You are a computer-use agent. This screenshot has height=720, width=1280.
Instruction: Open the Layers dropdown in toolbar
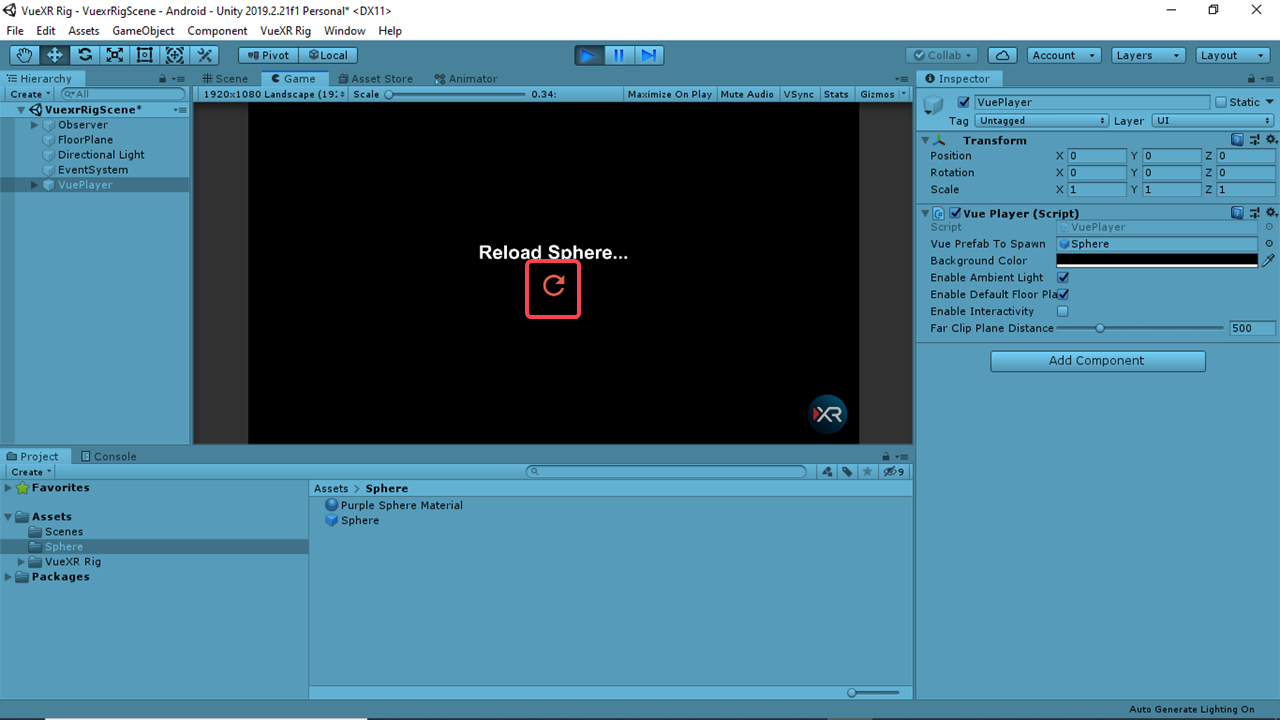pos(1148,55)
